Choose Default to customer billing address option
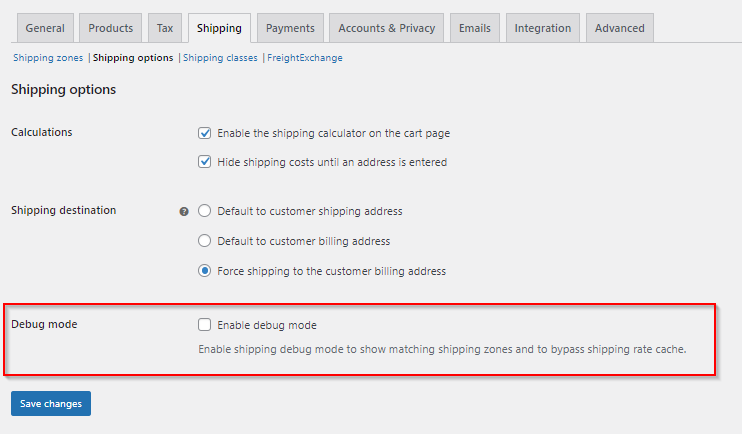Viewport: 742px width, 434px height. pyautogui.click(x=205, y=241)
